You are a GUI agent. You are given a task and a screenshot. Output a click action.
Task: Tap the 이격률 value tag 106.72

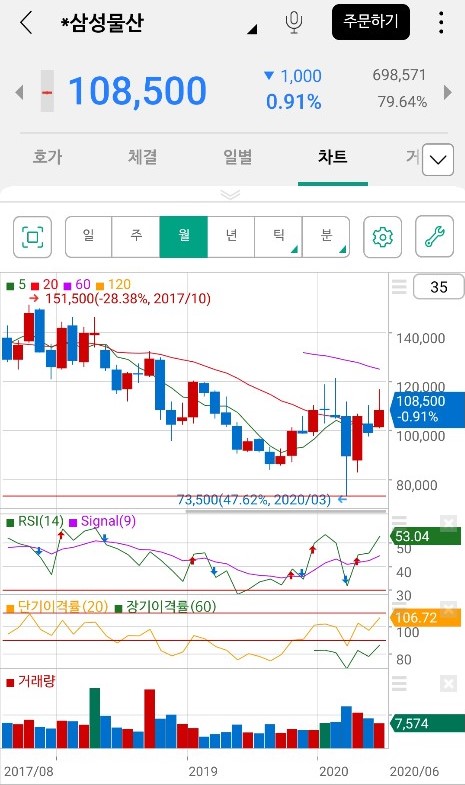click(x=425, y=618)
